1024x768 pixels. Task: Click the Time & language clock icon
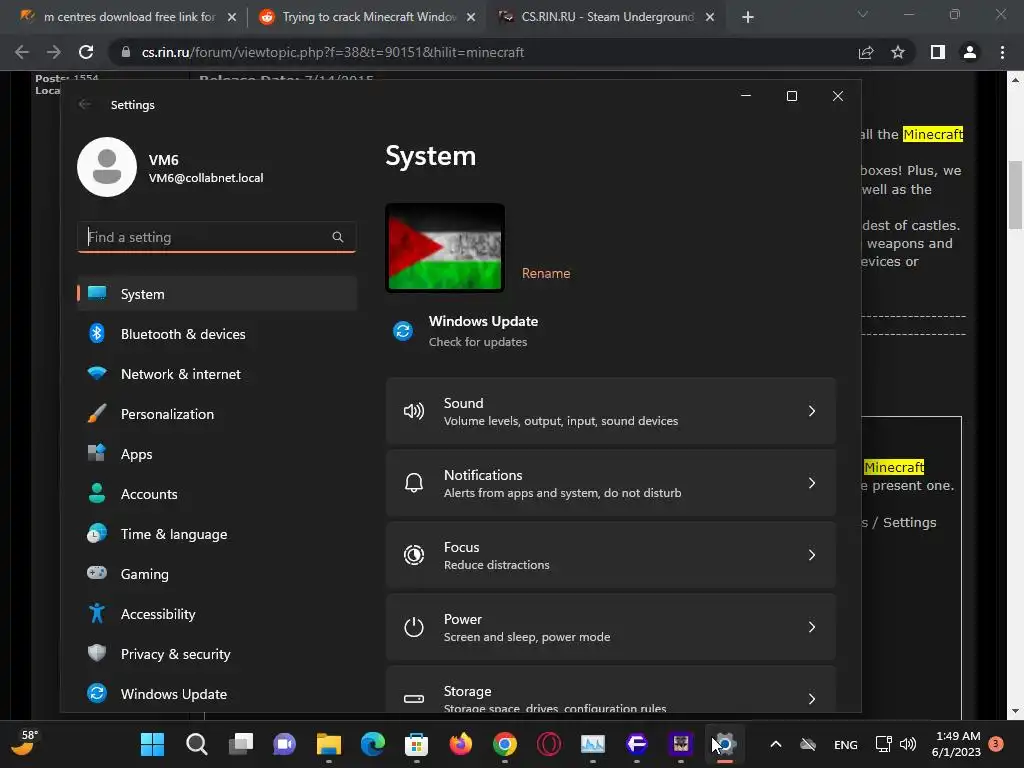click(x=97, y=534)
